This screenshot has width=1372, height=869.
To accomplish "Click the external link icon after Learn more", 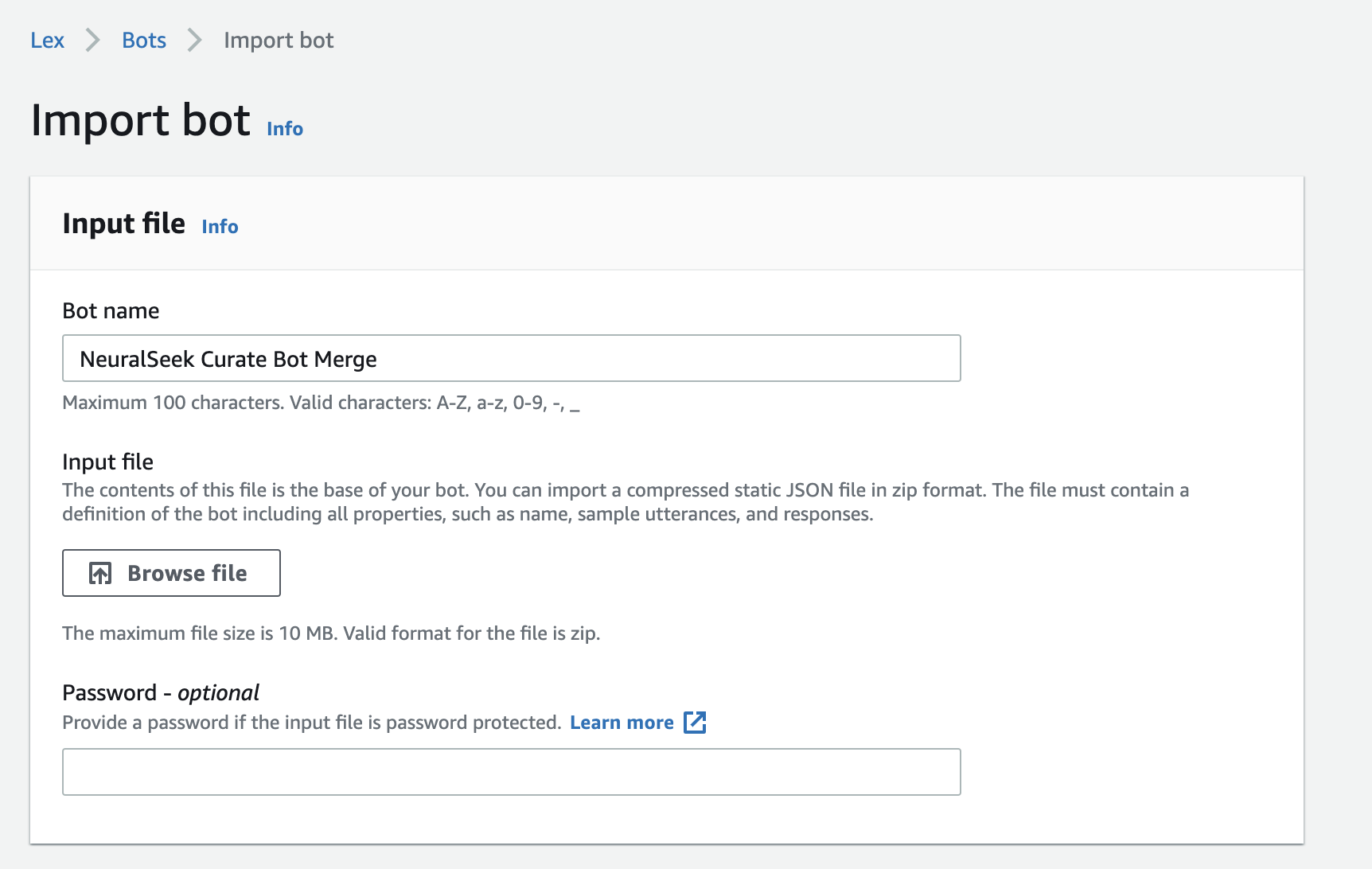I will point(695,723).
